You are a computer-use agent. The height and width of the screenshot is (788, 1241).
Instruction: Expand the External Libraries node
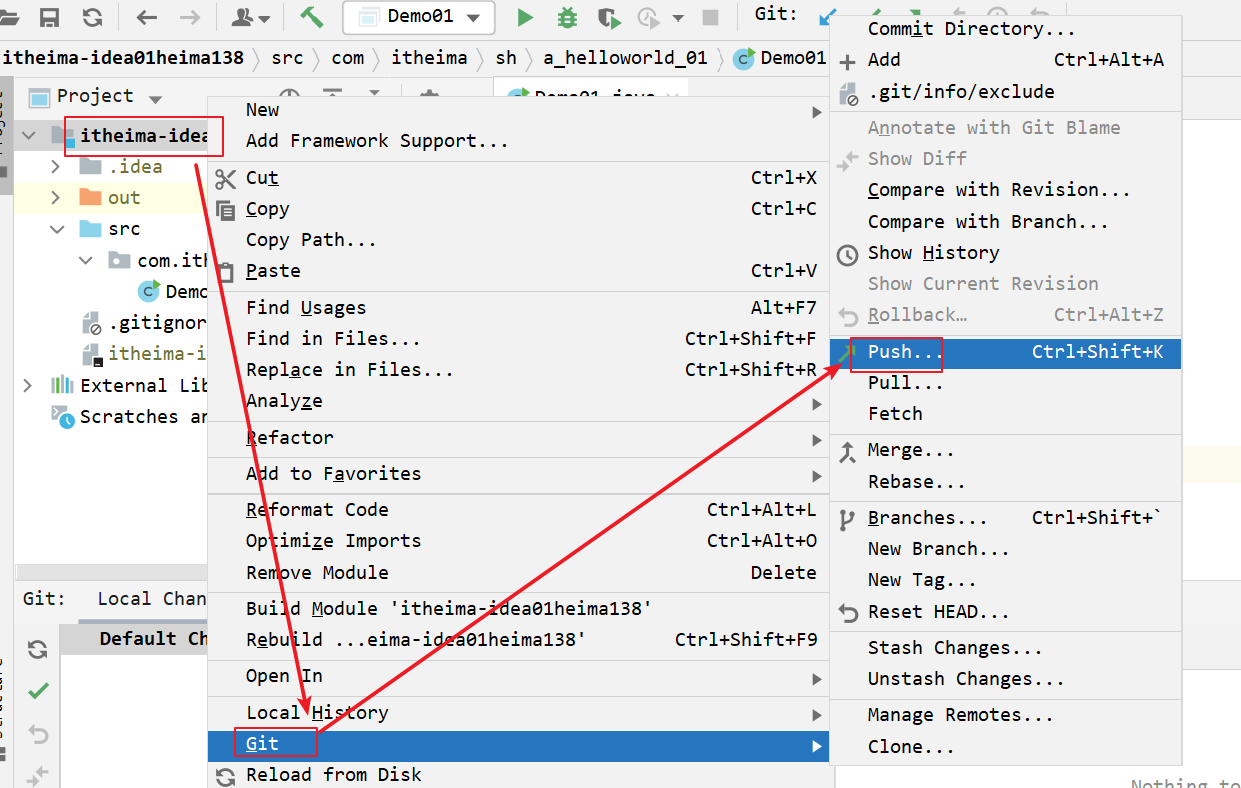[28, 385]
